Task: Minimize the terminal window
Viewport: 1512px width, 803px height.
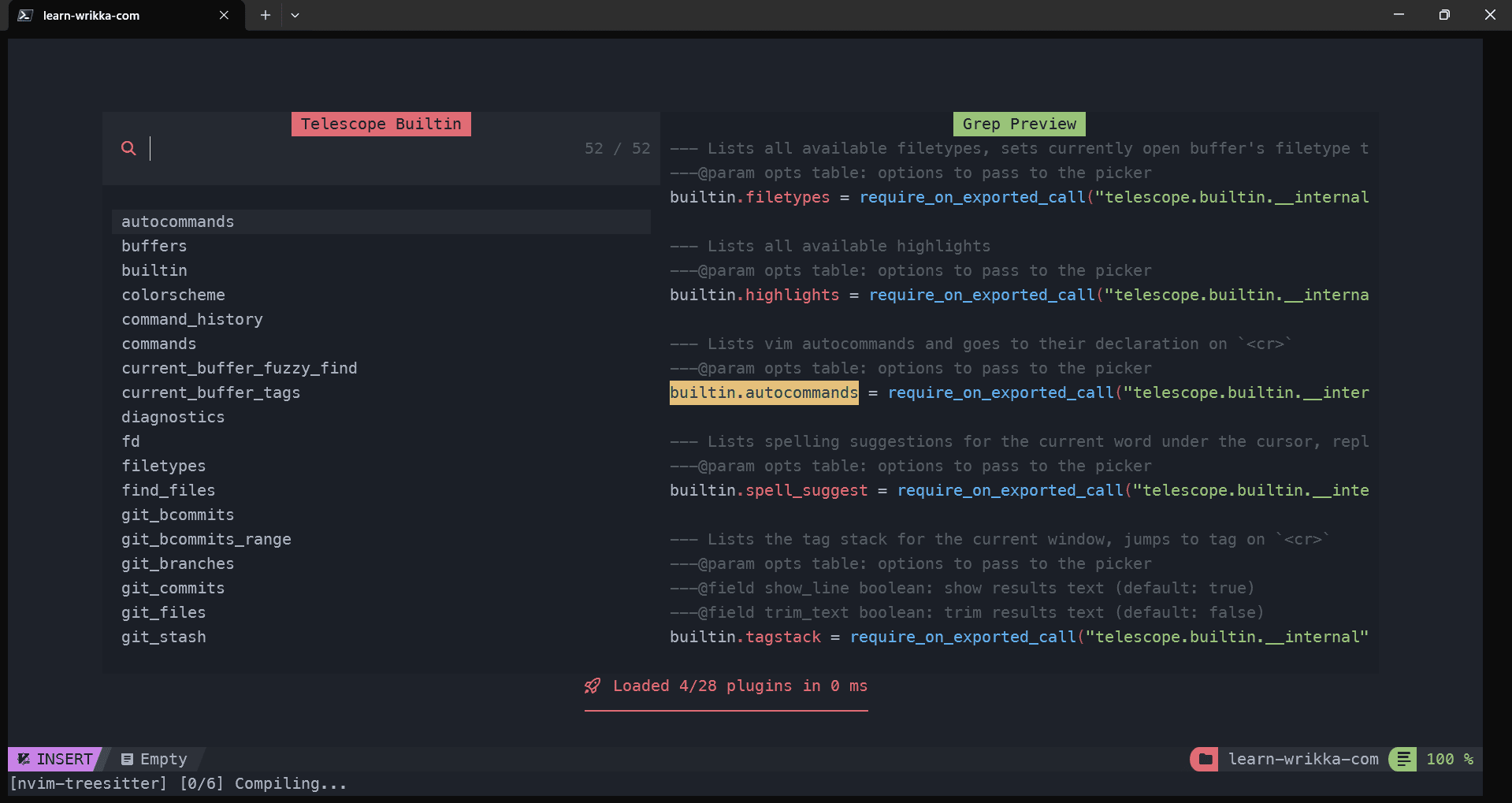Action: tap(1399, 15)
